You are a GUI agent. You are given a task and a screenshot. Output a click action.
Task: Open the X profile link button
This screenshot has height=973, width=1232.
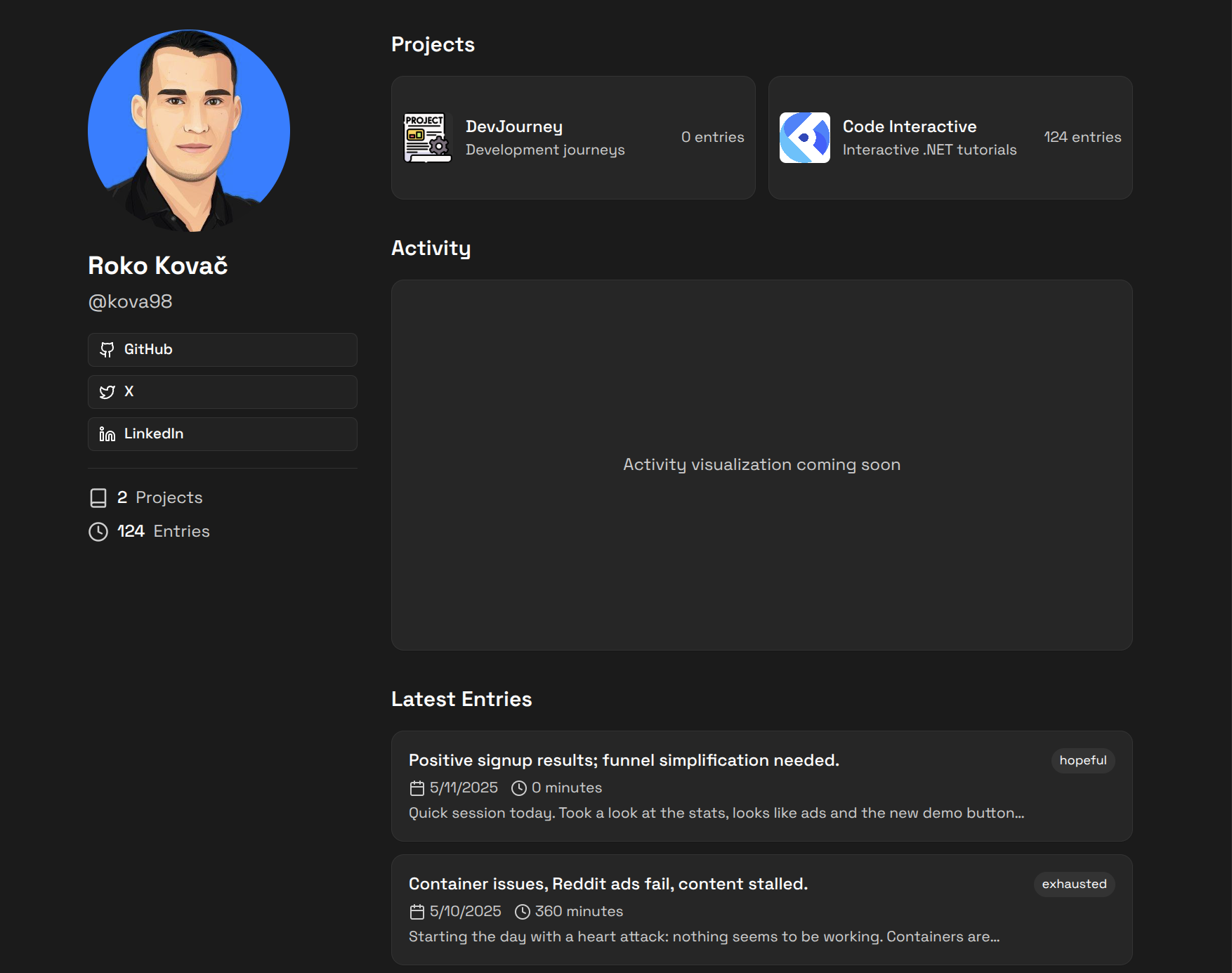point(223,392)
